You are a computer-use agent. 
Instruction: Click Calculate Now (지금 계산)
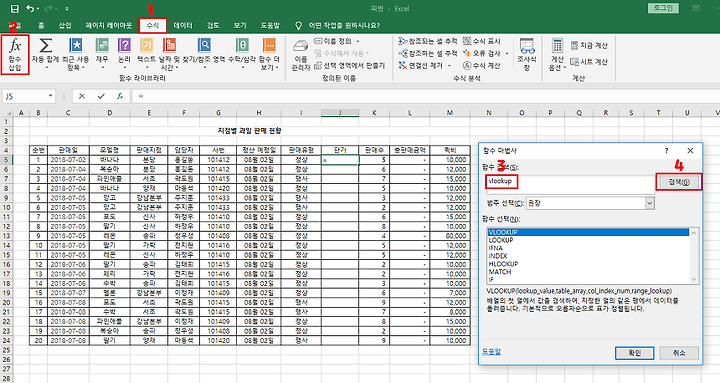(589, 45)
